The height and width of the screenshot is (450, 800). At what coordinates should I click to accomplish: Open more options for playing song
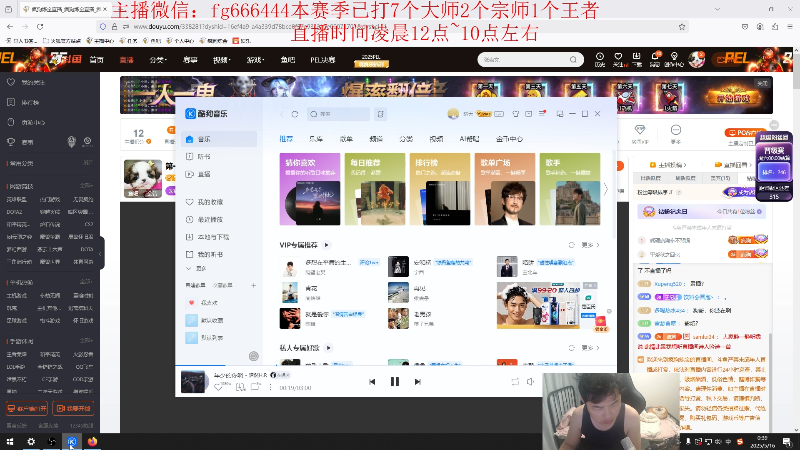[x=270, y=387]
